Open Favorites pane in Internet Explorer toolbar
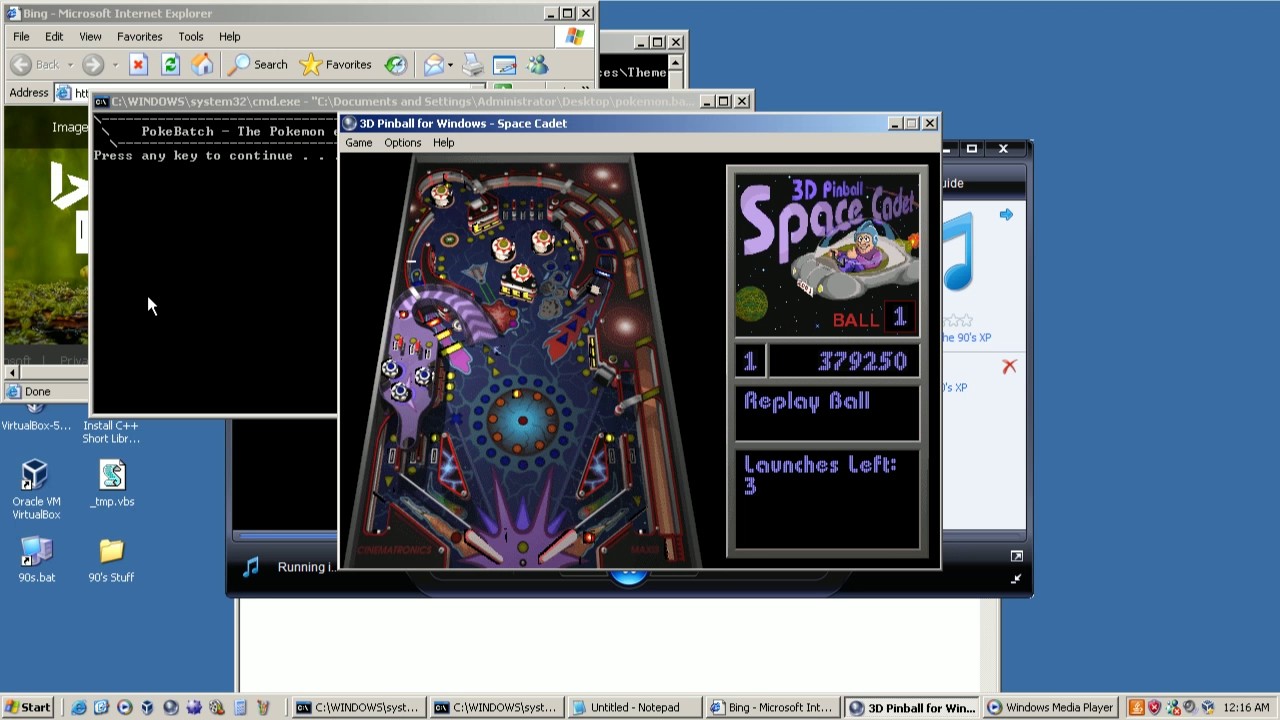The image size is (1280, 720). tap(335, 64)
